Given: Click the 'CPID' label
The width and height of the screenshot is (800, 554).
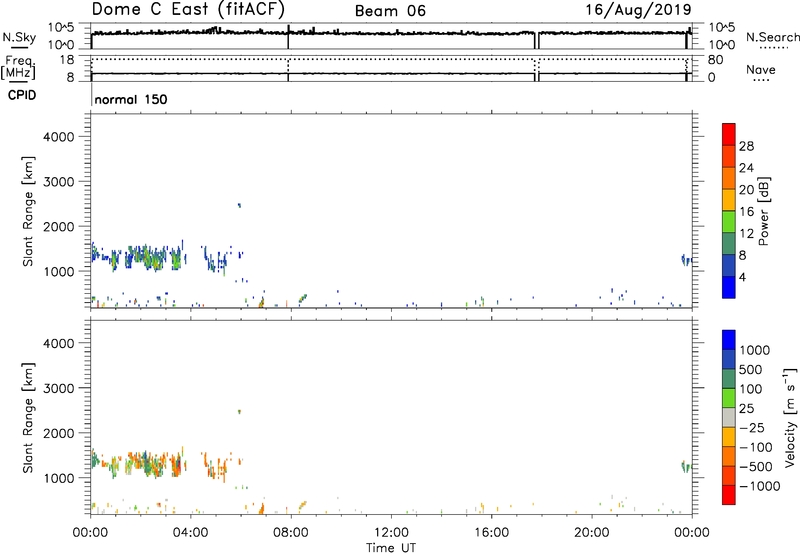Looking at the screenshot, I should pyautogui.click(x=22, y=95).
